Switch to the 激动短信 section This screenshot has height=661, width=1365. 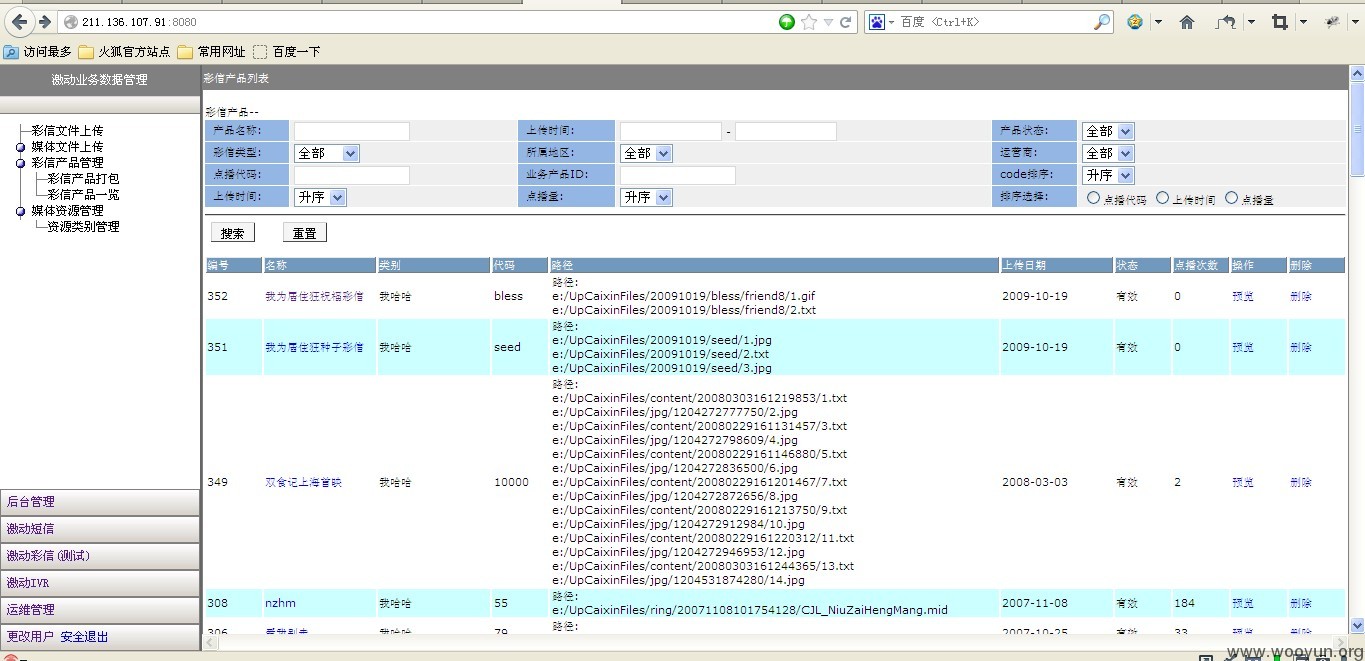[x=100, y=529]
